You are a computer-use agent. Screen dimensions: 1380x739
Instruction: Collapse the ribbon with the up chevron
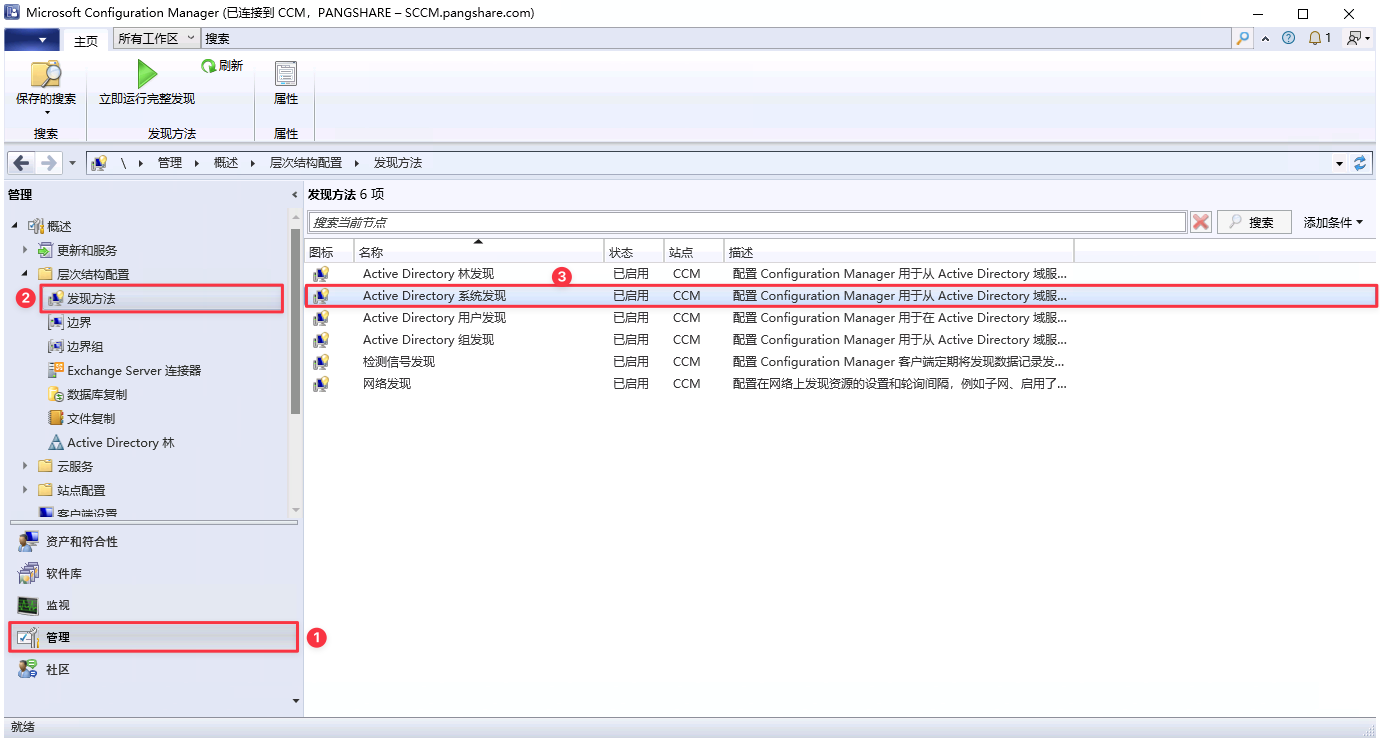click(1265, 38)
